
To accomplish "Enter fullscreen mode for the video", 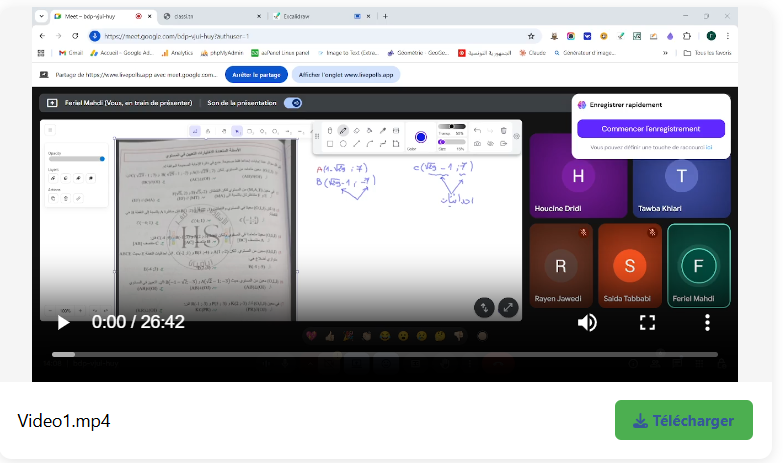I will (x=647, y=322).
